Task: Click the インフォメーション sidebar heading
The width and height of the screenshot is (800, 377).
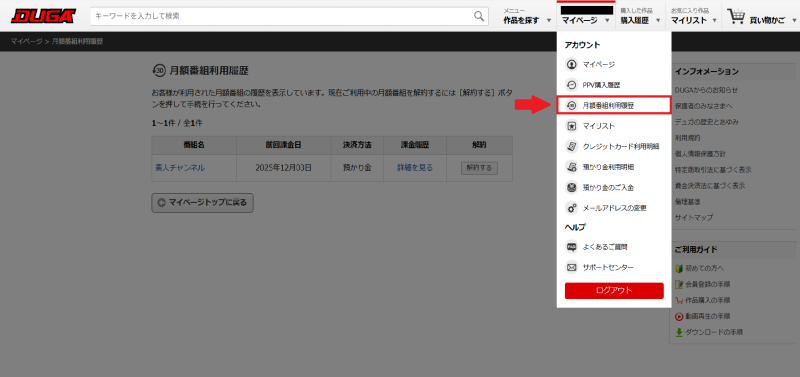Action: pos(706,72)
